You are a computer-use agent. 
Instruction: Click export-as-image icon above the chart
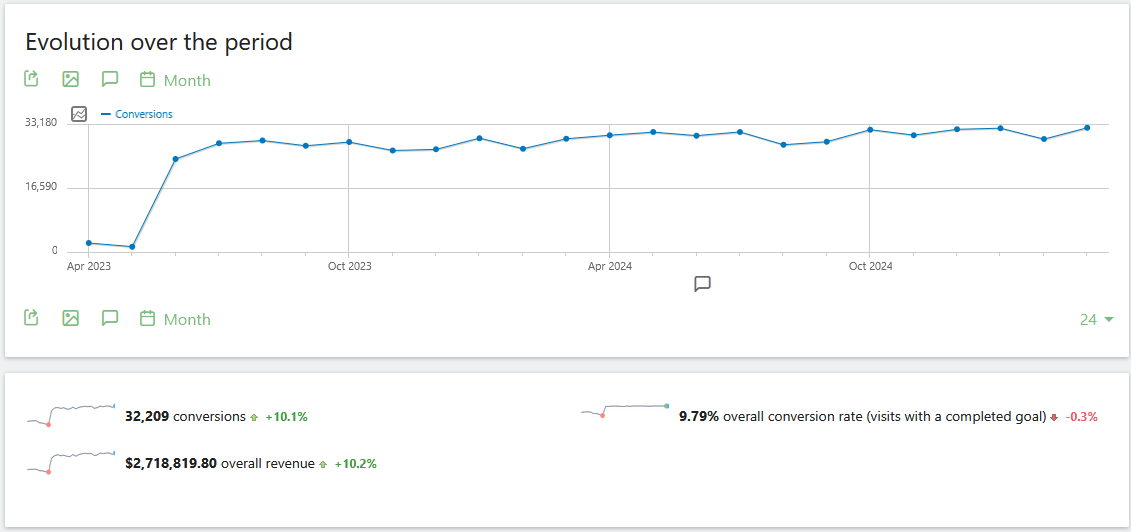coord(70,79)
